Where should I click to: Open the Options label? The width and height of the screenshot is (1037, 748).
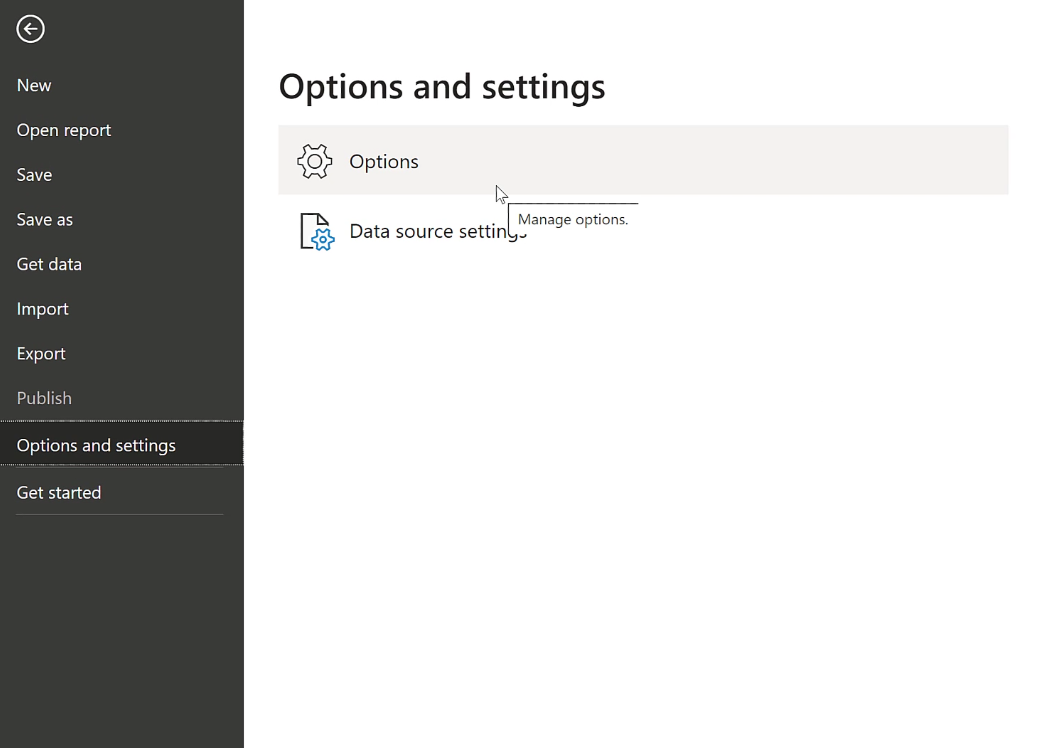[384, 161]
